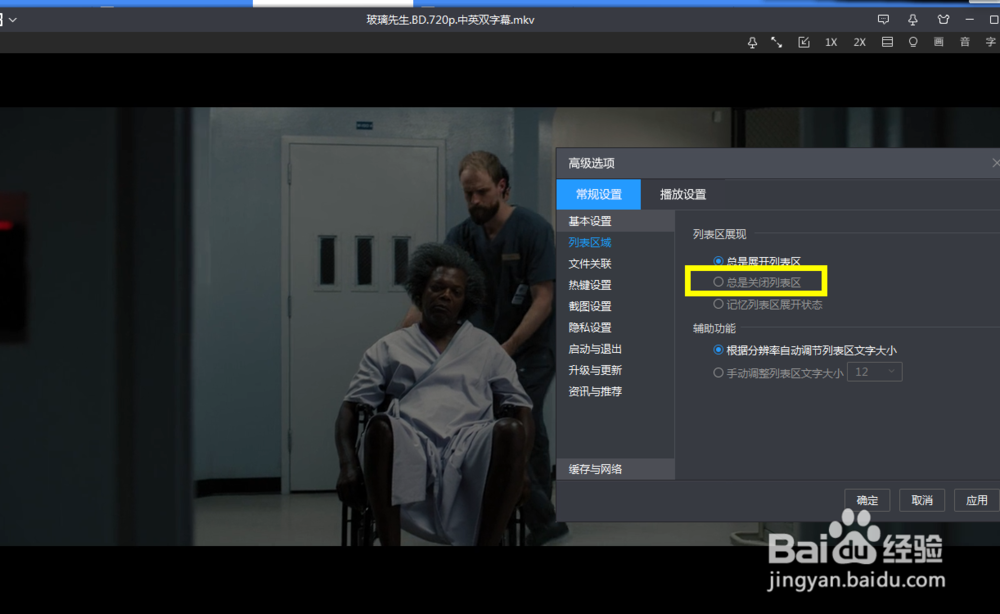Screen dimensions: 1000x614
Task: Open the font size 12 dropdown
Action: 874,372
